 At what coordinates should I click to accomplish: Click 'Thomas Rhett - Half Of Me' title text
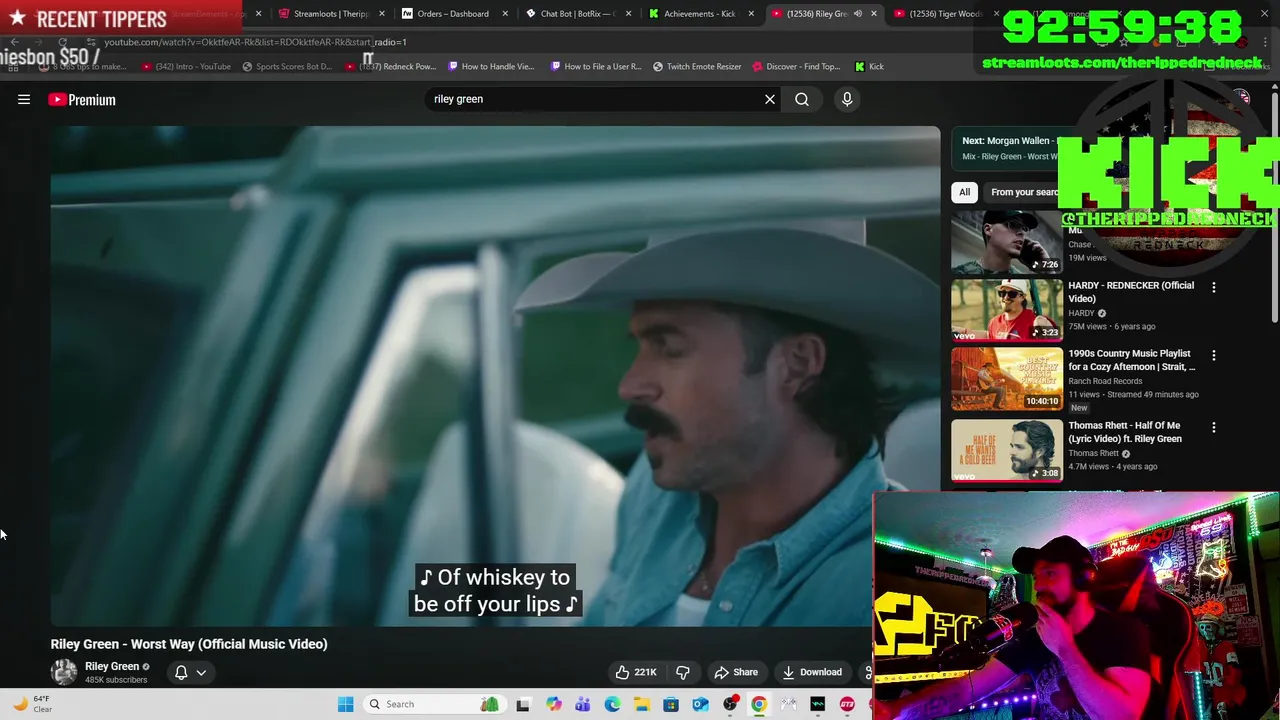[1125, 432]
